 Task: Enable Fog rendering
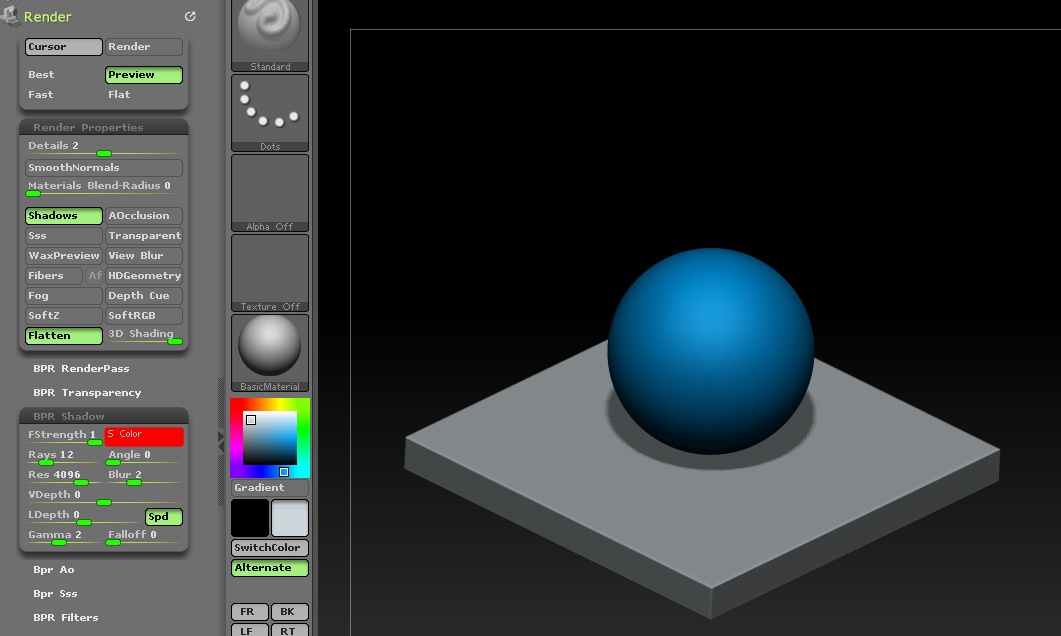(x=64, y=296)
